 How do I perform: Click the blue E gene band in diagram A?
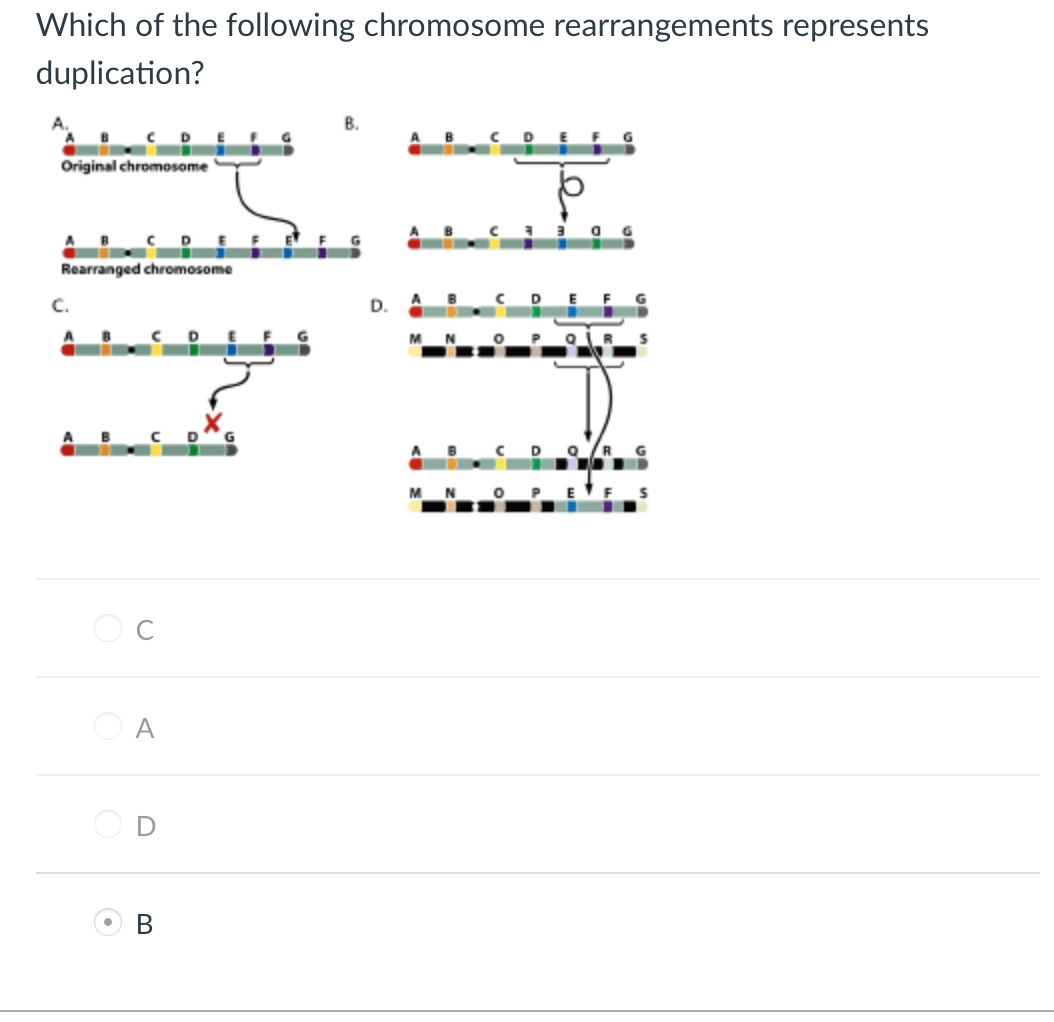tap(221, 148)
